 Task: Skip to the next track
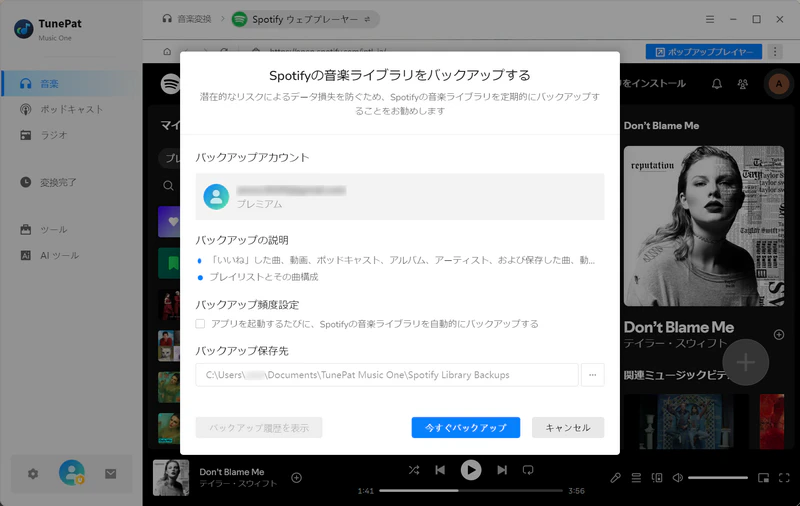coord(502,470)
